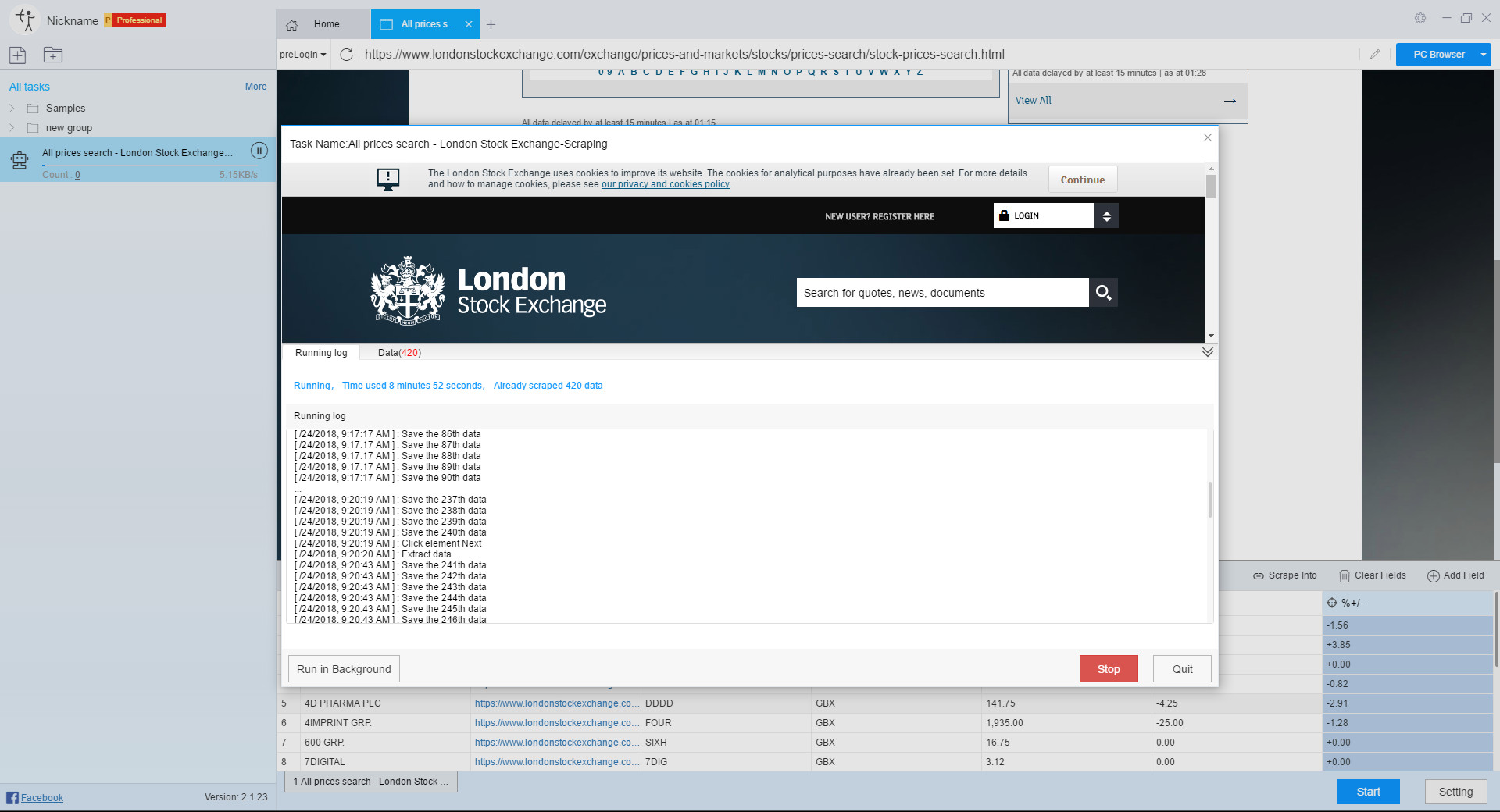Viewport: 1500px width, 812px height.
Task: Stop the scraping task
Action: (1109, 669)
